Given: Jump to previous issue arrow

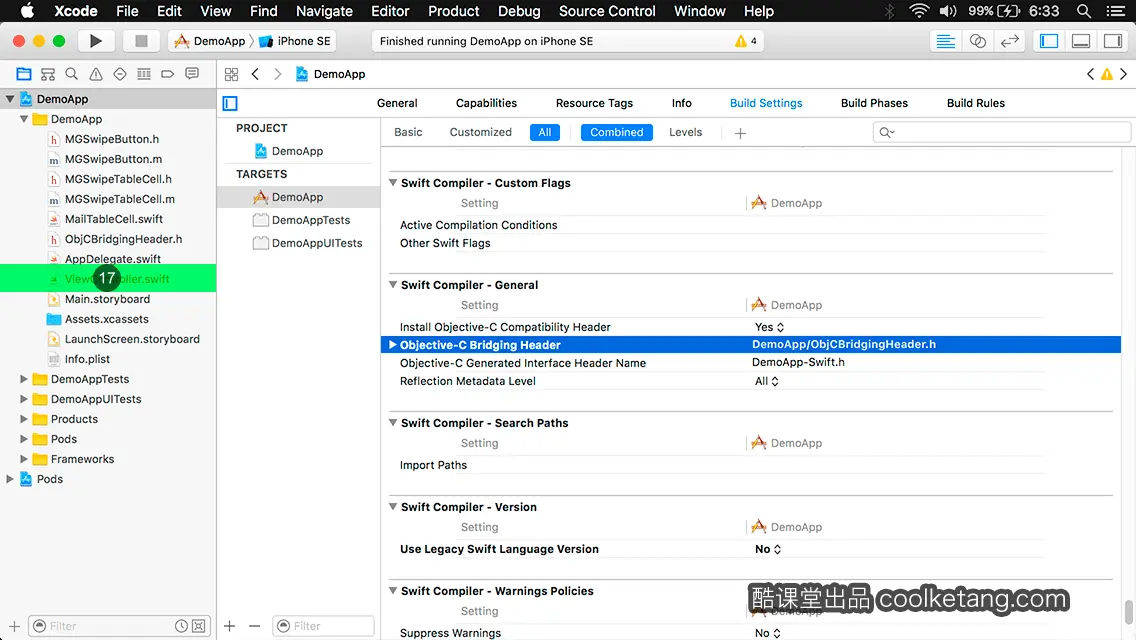Looking at the screenshot, I should coord(1090,74).
